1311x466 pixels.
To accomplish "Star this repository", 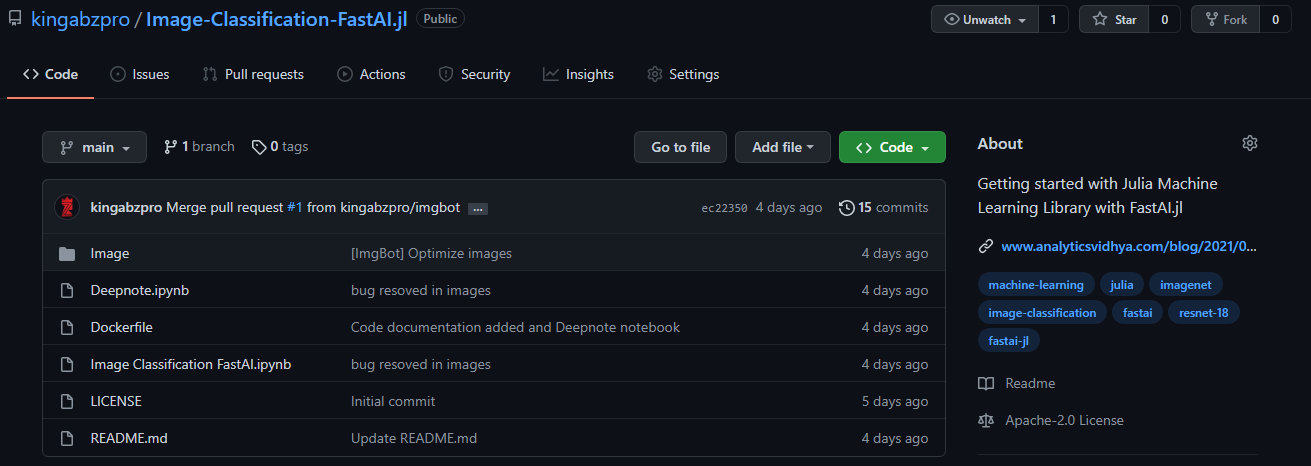I will [1115, 19].
